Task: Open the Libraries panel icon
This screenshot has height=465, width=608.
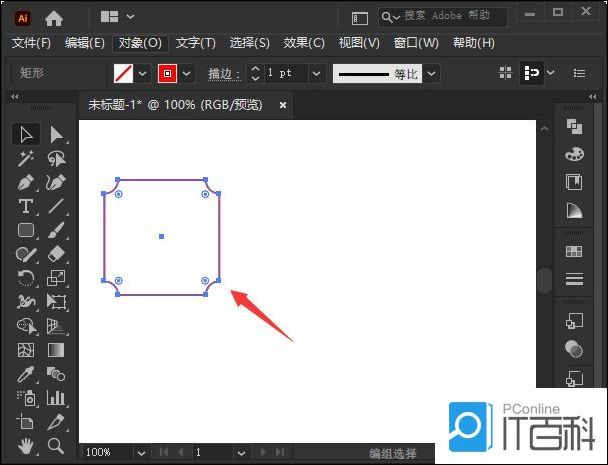Action: pos(574,182)
